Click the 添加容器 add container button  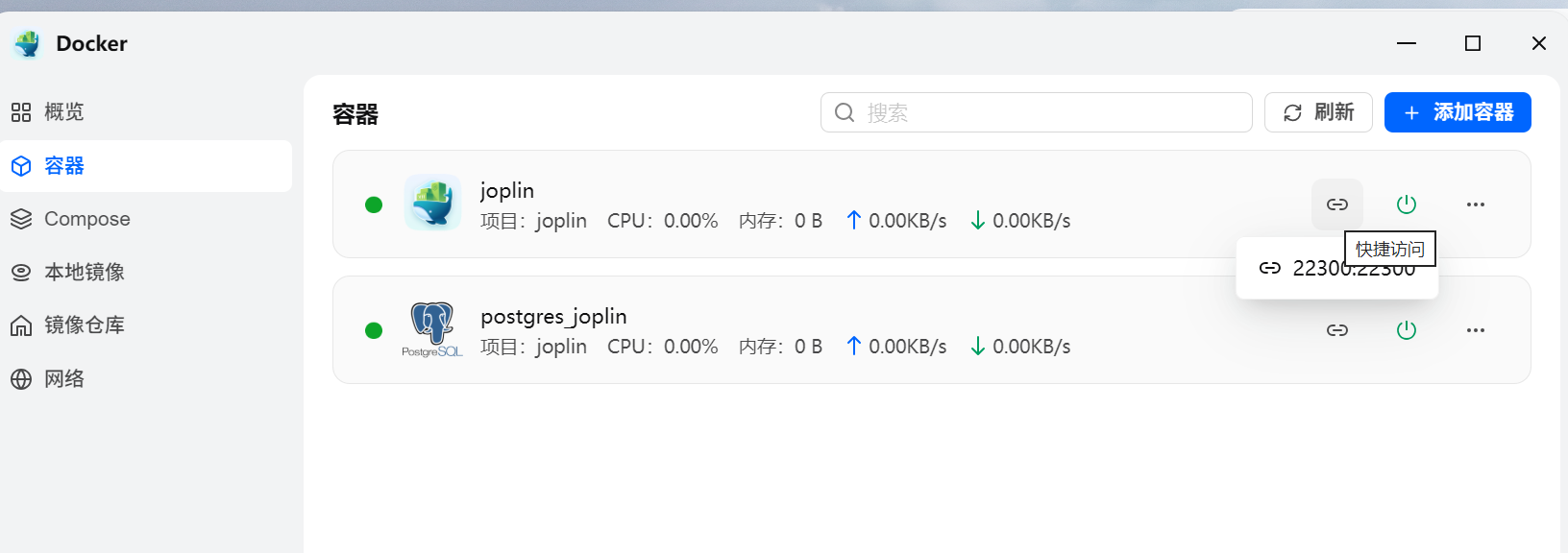(x=1458, y=112)
